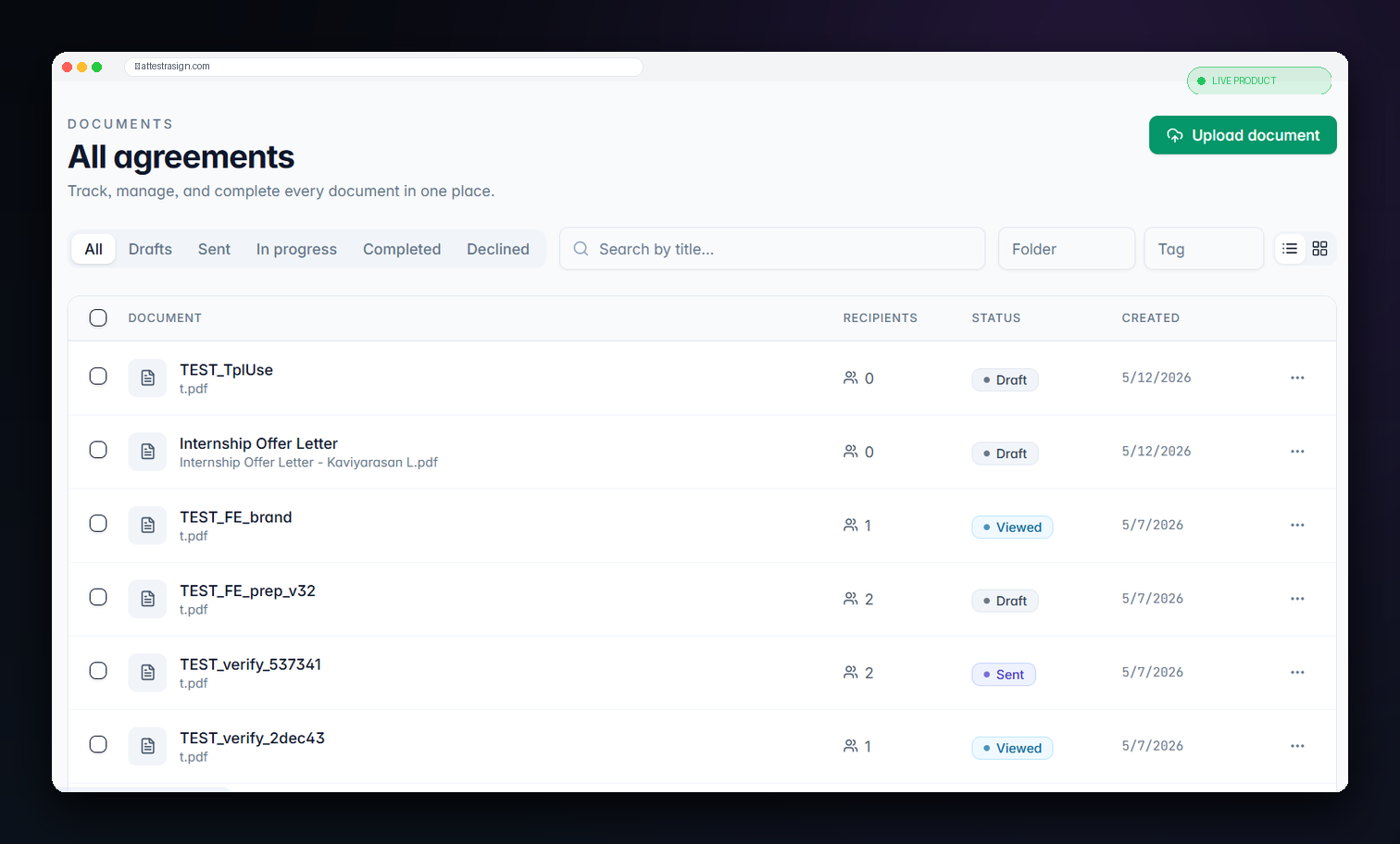
Task: Open the more options menu for TEST_TplUse
Action: point(1297,378)
